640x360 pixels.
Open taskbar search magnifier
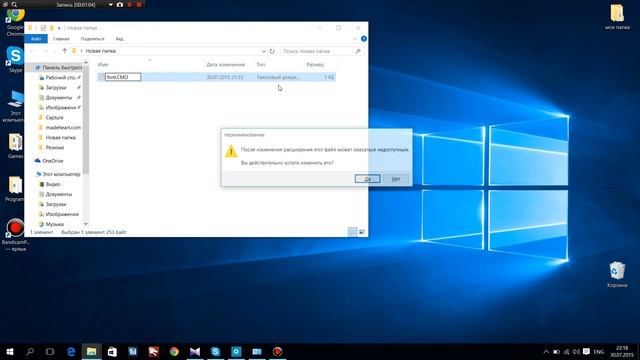30,351
